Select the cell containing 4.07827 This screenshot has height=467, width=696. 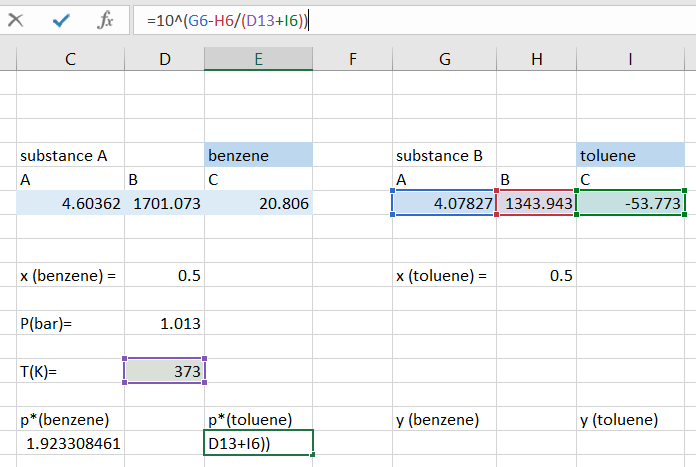444,203
